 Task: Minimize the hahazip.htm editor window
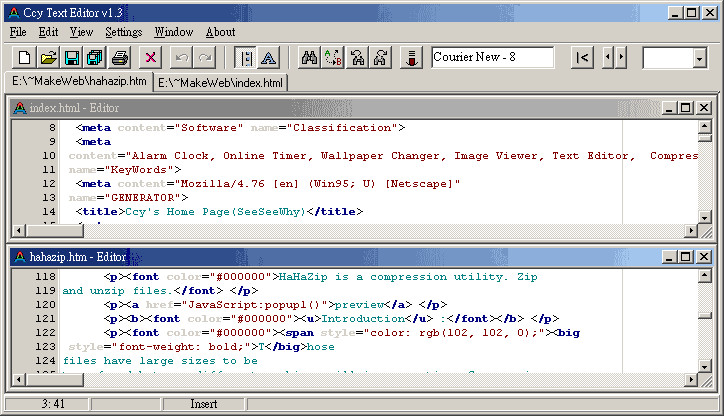tap(669, 257)
